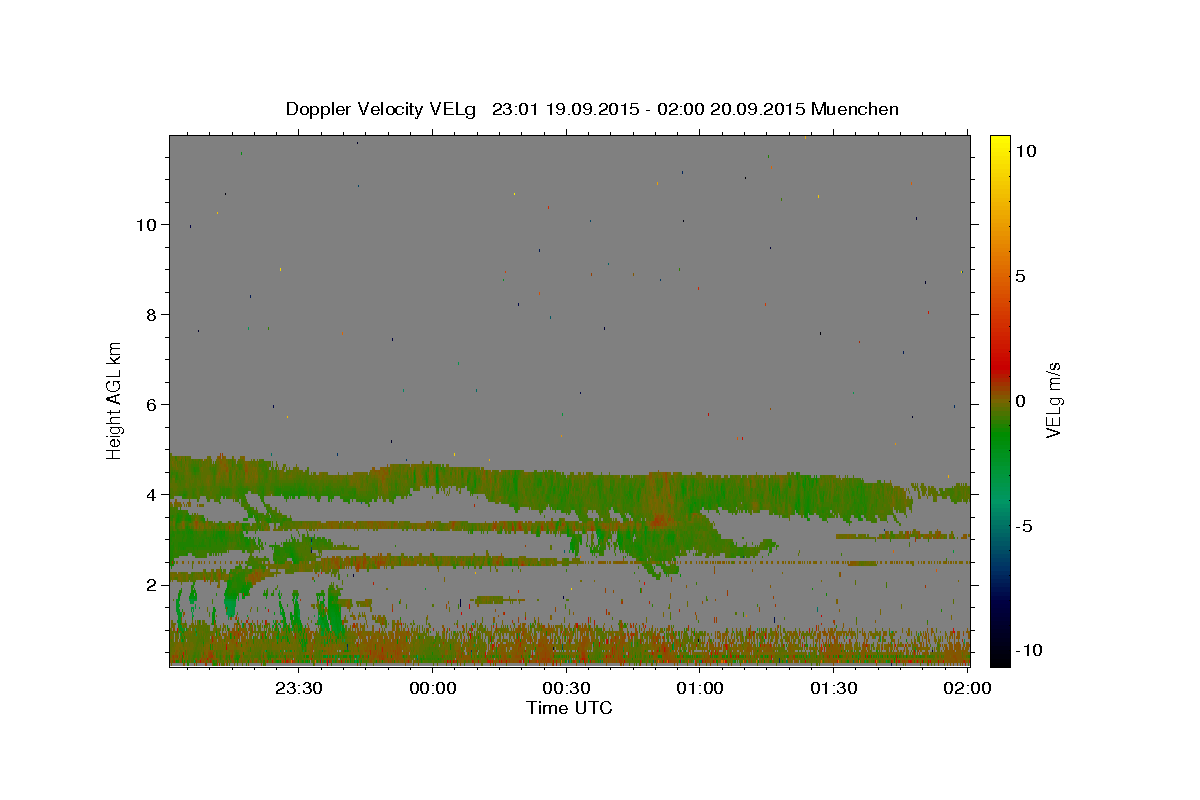Click the '01:00' time tick label
This screenshot has height=800, width=1200.
pyautogui.click(x=700, y=688)
